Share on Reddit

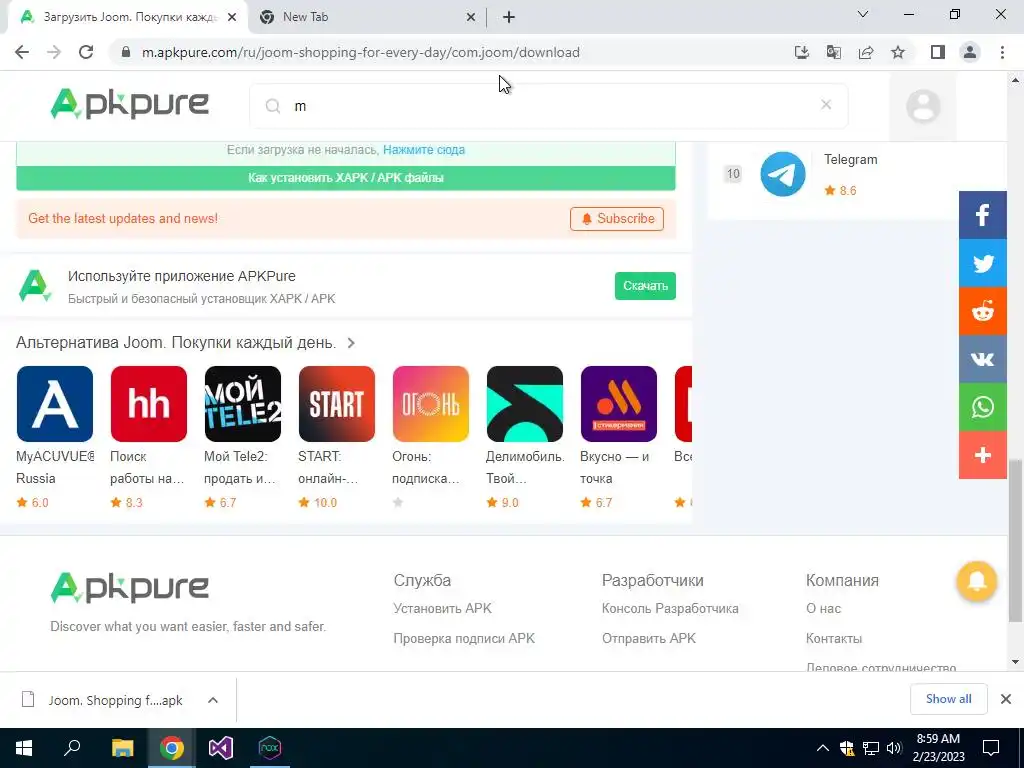[982, 312]
